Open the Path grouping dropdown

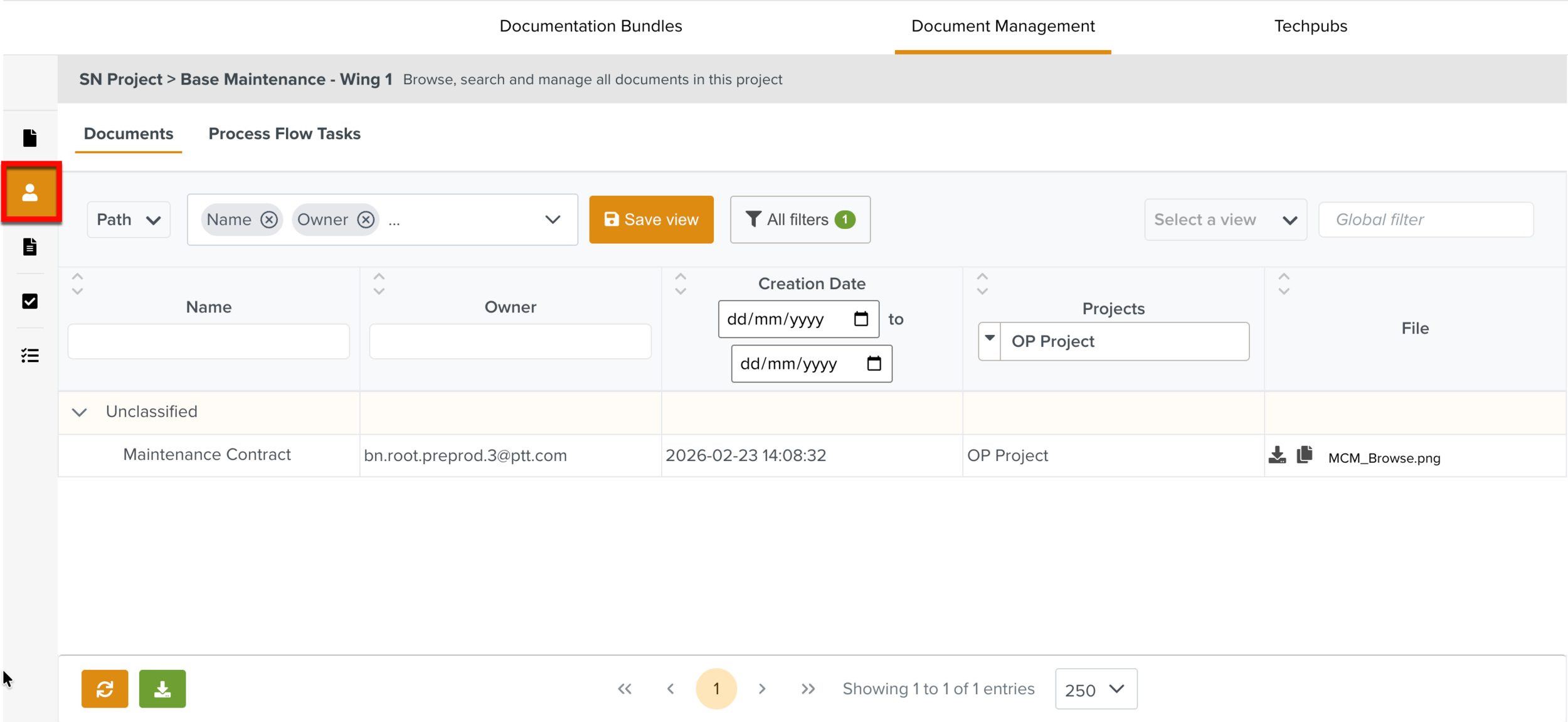(x=129, y=220)
